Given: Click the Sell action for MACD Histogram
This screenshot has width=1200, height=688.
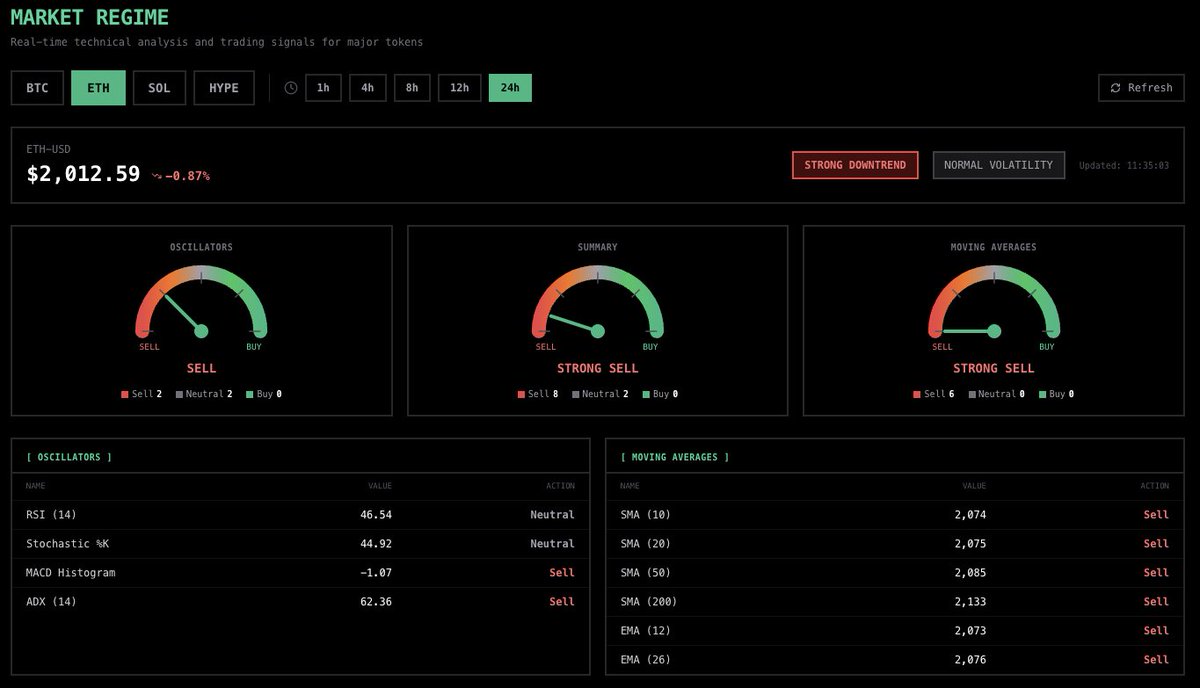Looking at the screenshot, I should pyautogui.click(x=562, y=573).
